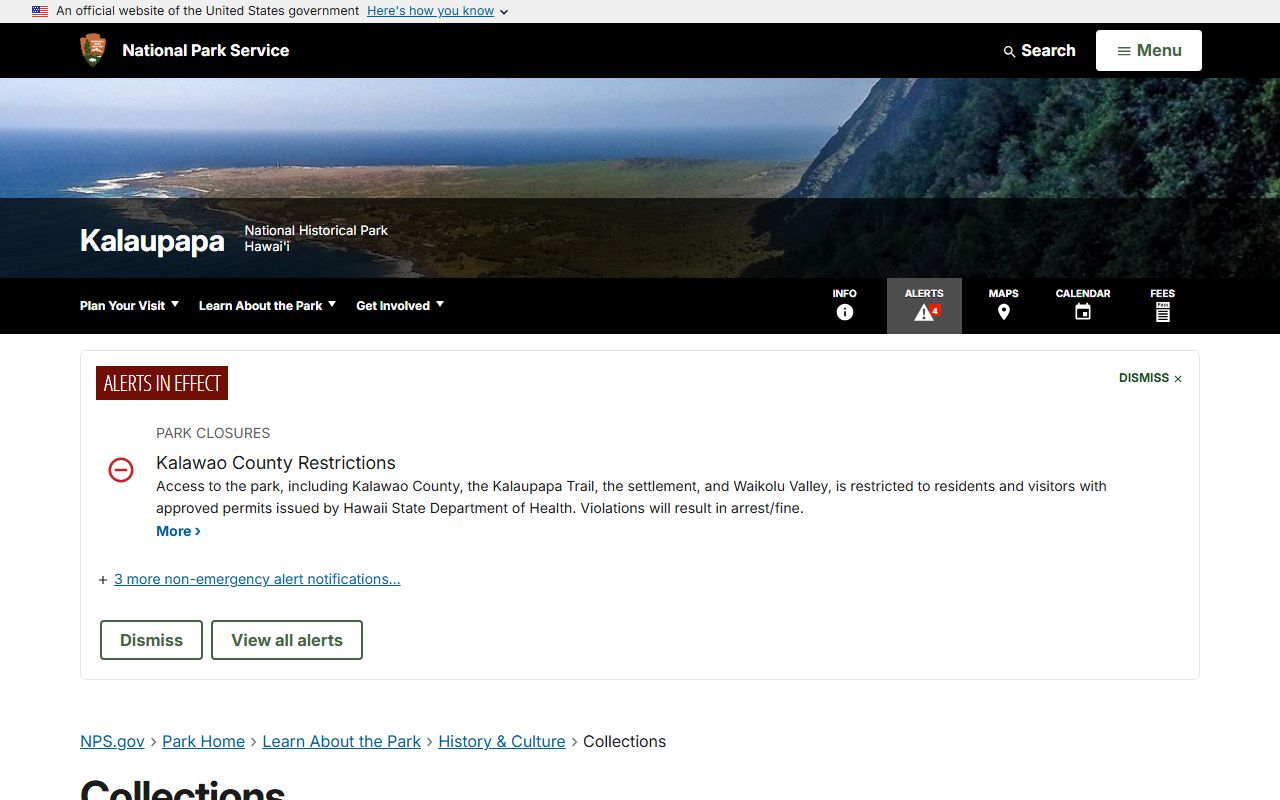Screen dimensions: 1280x800
Task: Open the Menu button
Action: tap(1149, 51)
